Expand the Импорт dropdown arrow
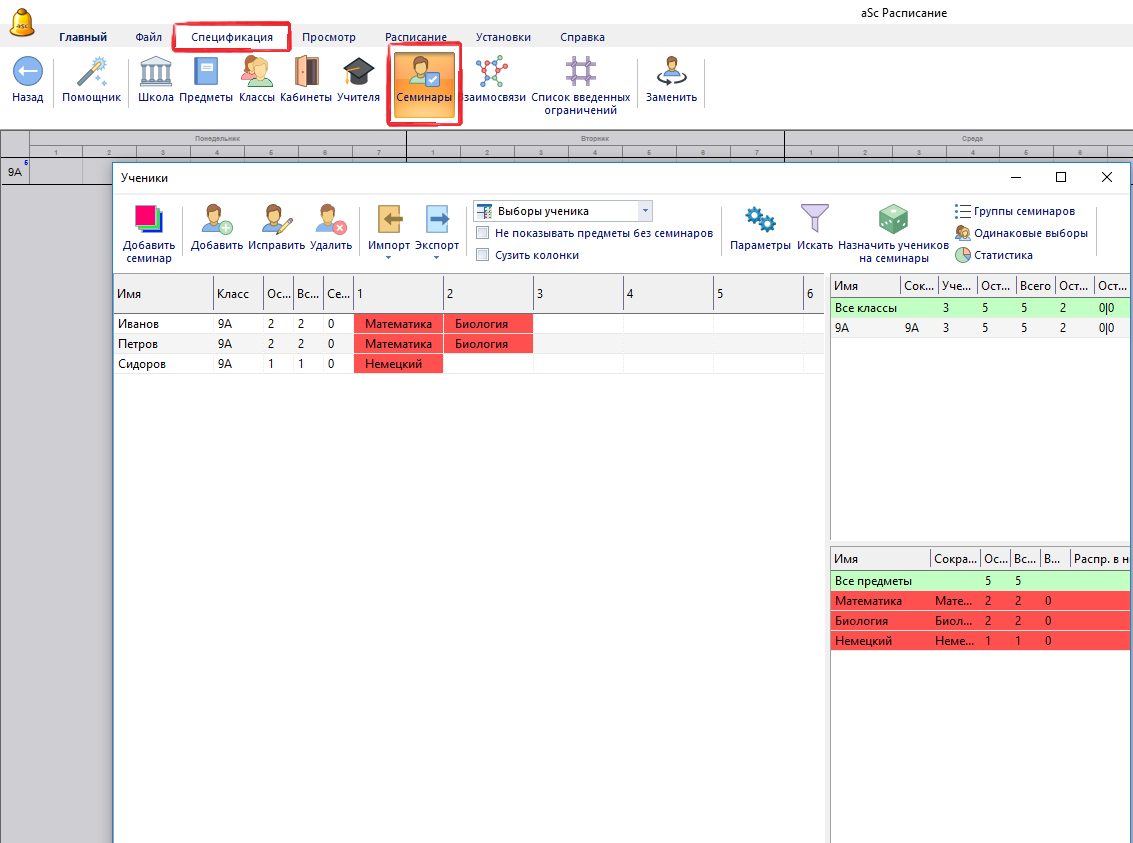The height and width of the screenshot is (843, 1133). click(x=388, y=258)
